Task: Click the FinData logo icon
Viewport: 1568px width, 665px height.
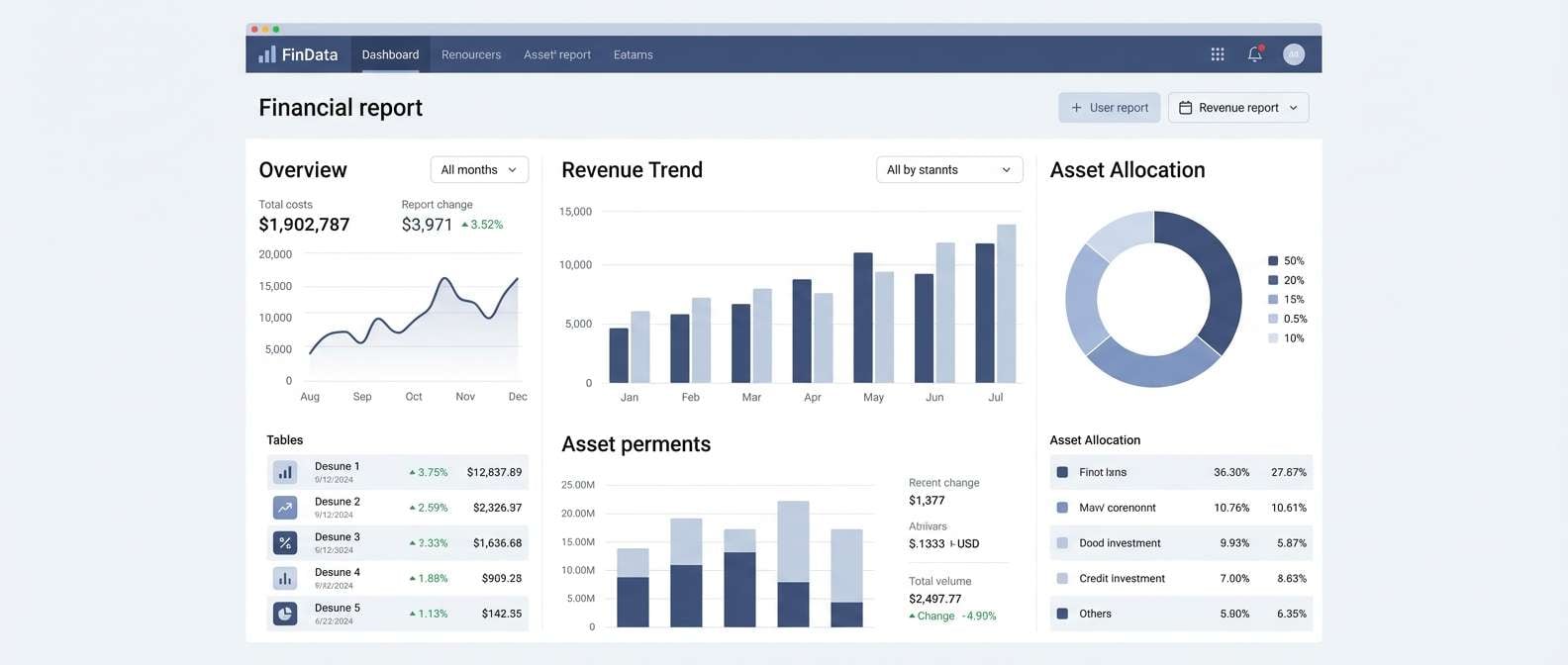Action: (x=267, y=54)
